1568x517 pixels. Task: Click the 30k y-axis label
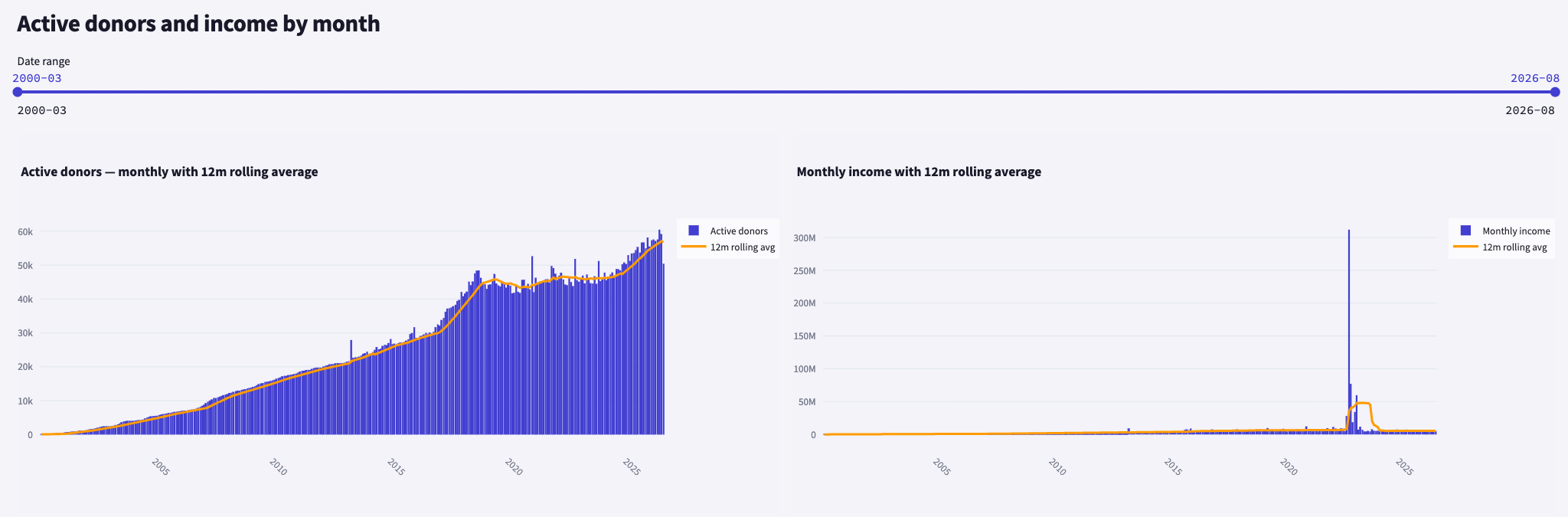point(25,333)
